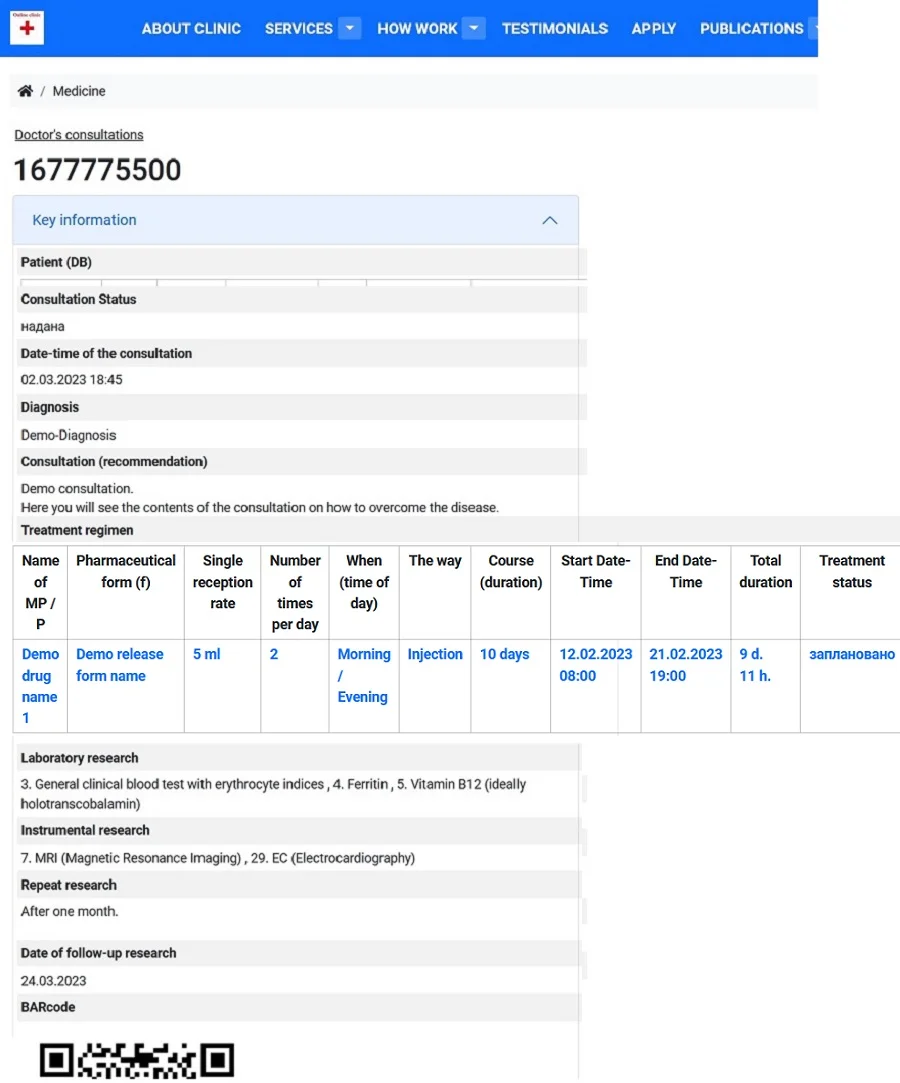Viewport: 900px width, 1083px height.
Task: Open the Demo drug name 1 link
Action: (40, 686)
